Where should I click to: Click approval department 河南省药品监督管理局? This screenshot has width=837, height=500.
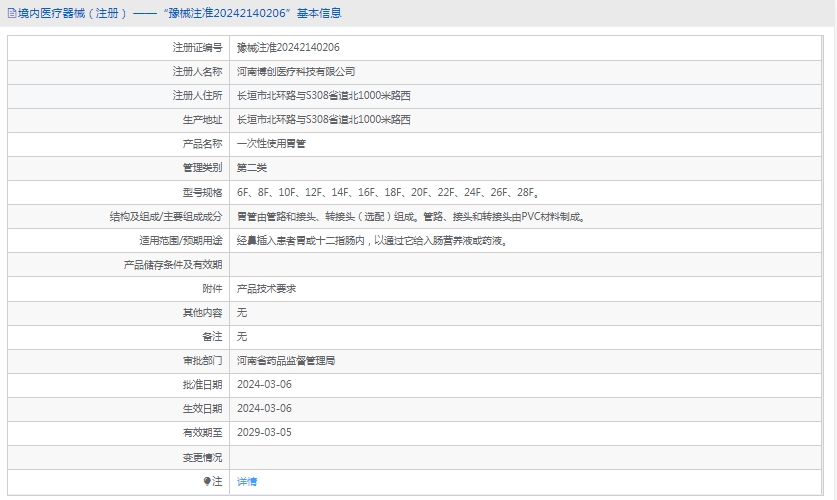(286, 360)
